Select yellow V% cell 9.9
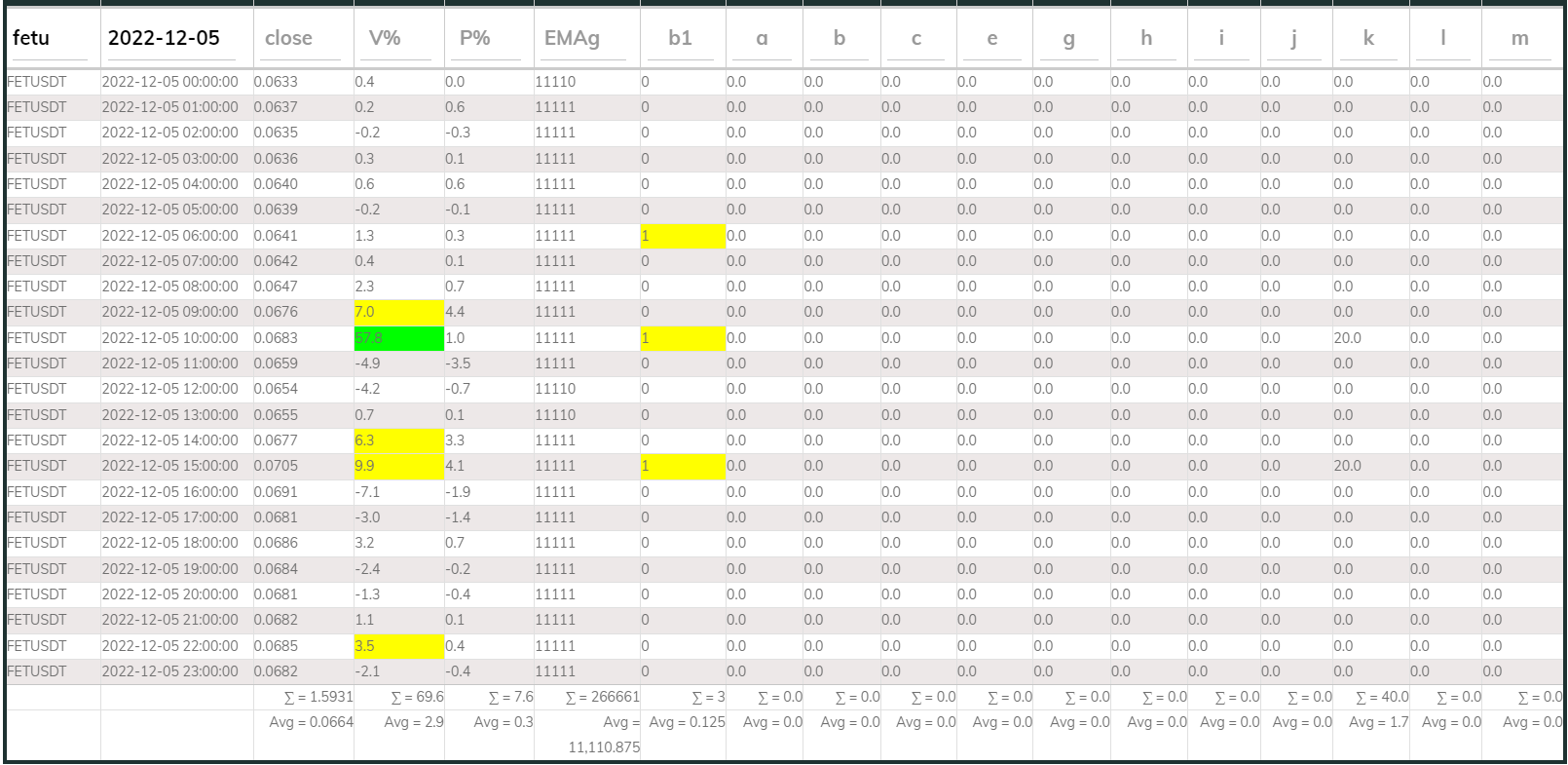The height and width of the screenshot is (765, 1568). [398, 466]
